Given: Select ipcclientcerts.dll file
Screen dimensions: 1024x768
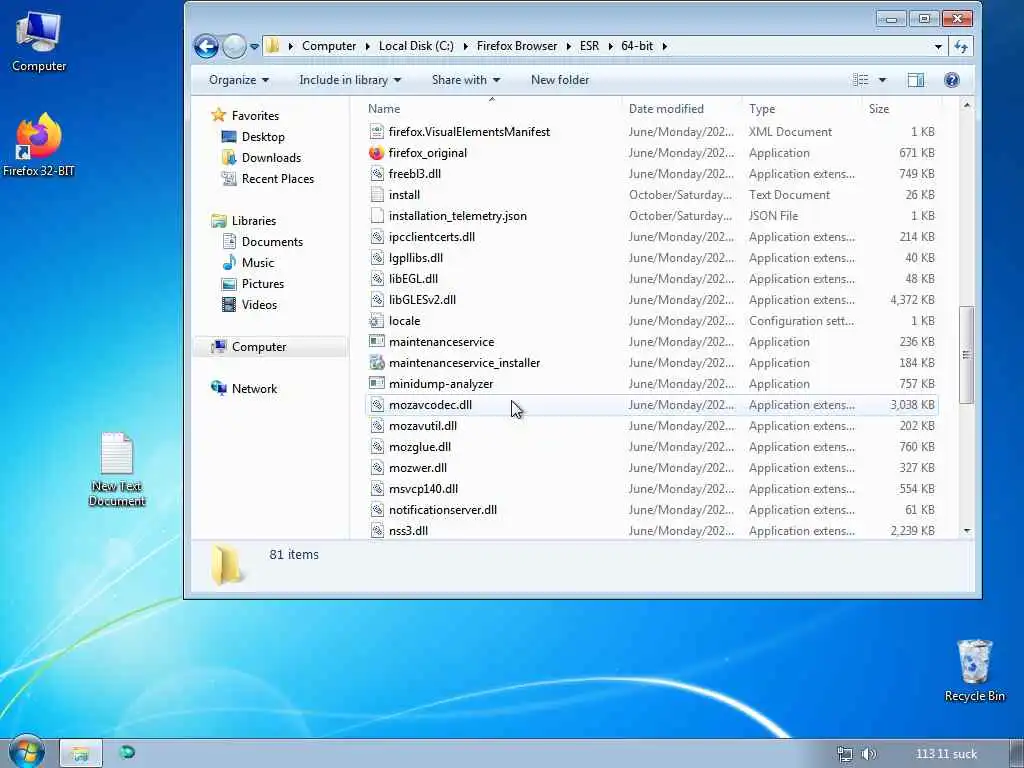Looking at the screenshot, I should tap(432, 236).
